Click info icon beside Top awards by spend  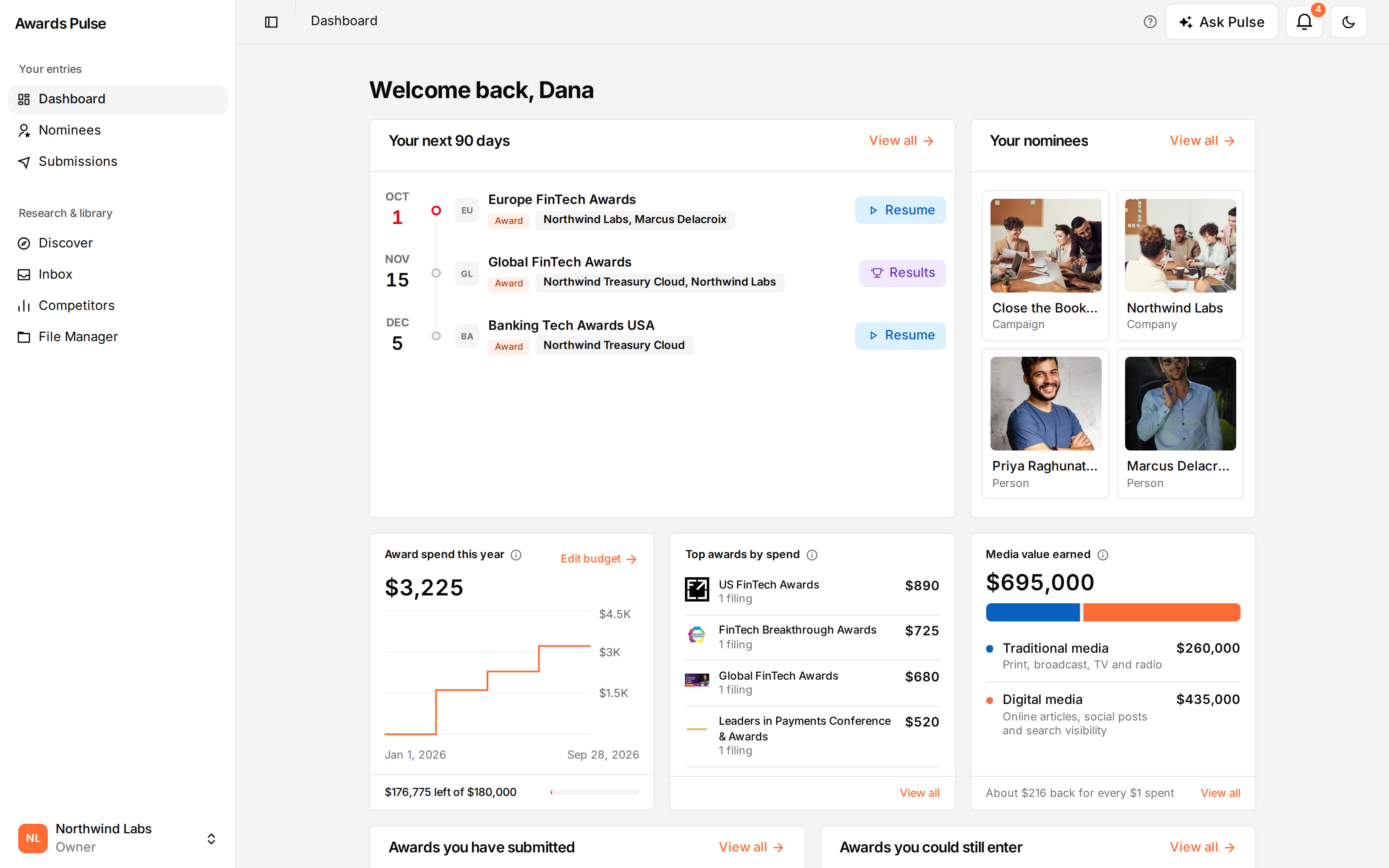812,555
